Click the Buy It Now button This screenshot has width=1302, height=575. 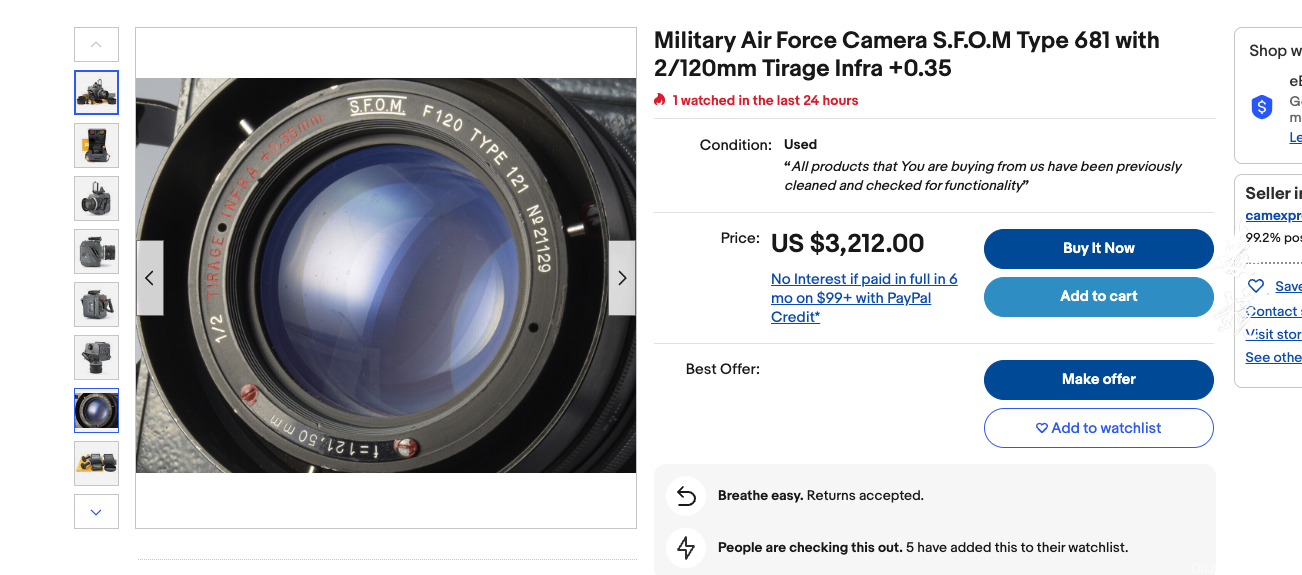pyautogui.click(x=1099, y=249)
